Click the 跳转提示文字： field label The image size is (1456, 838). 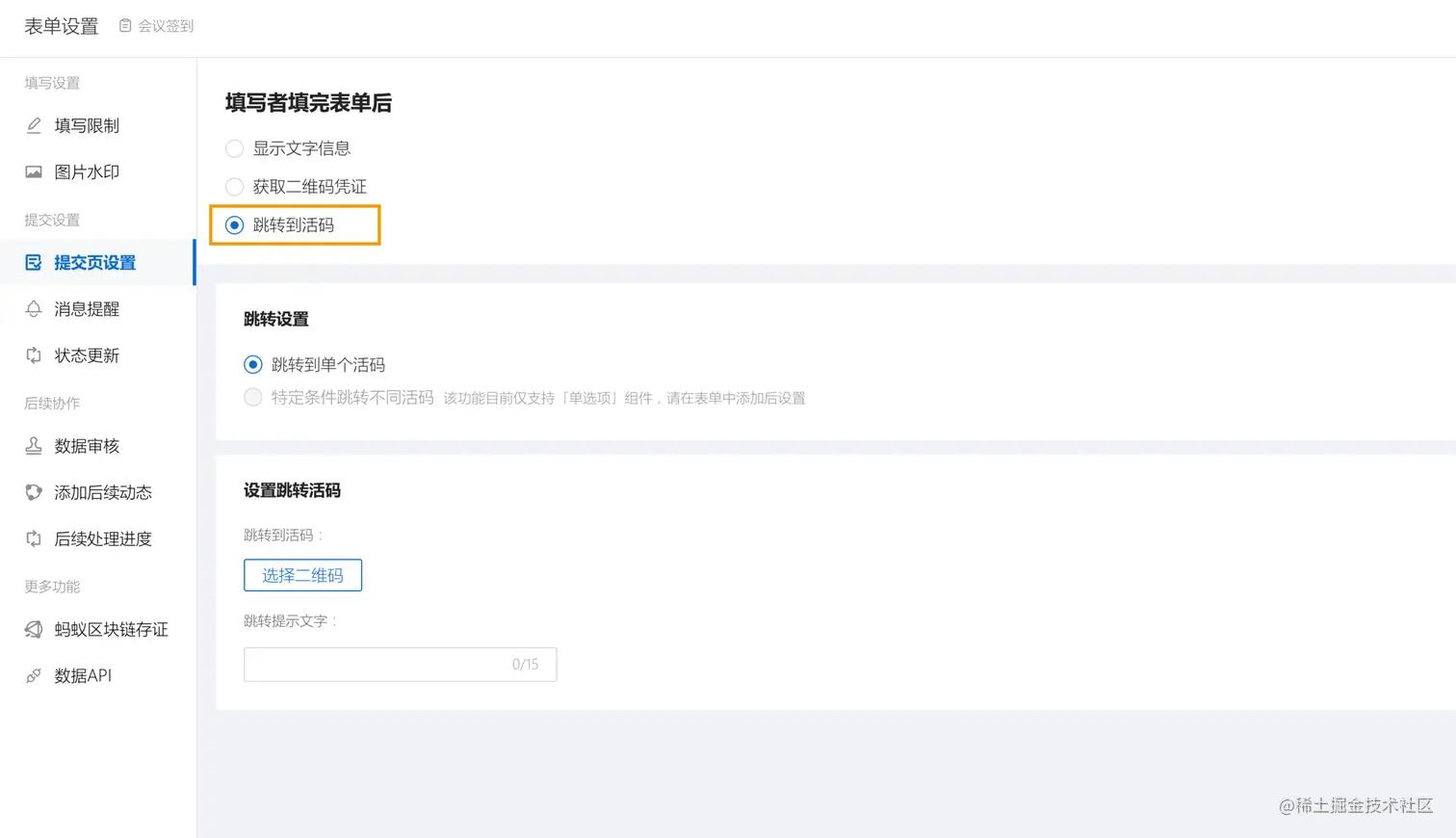290,620
